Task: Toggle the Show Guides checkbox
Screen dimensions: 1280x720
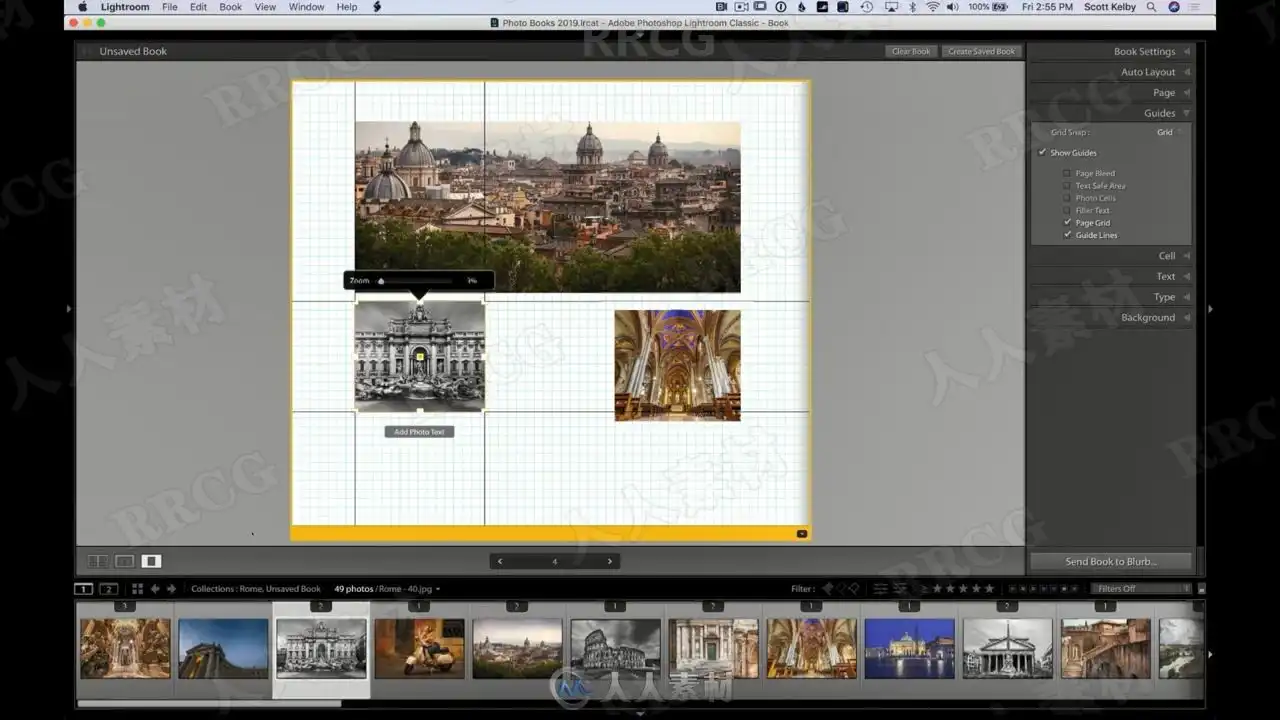Action: (1043, 153)
